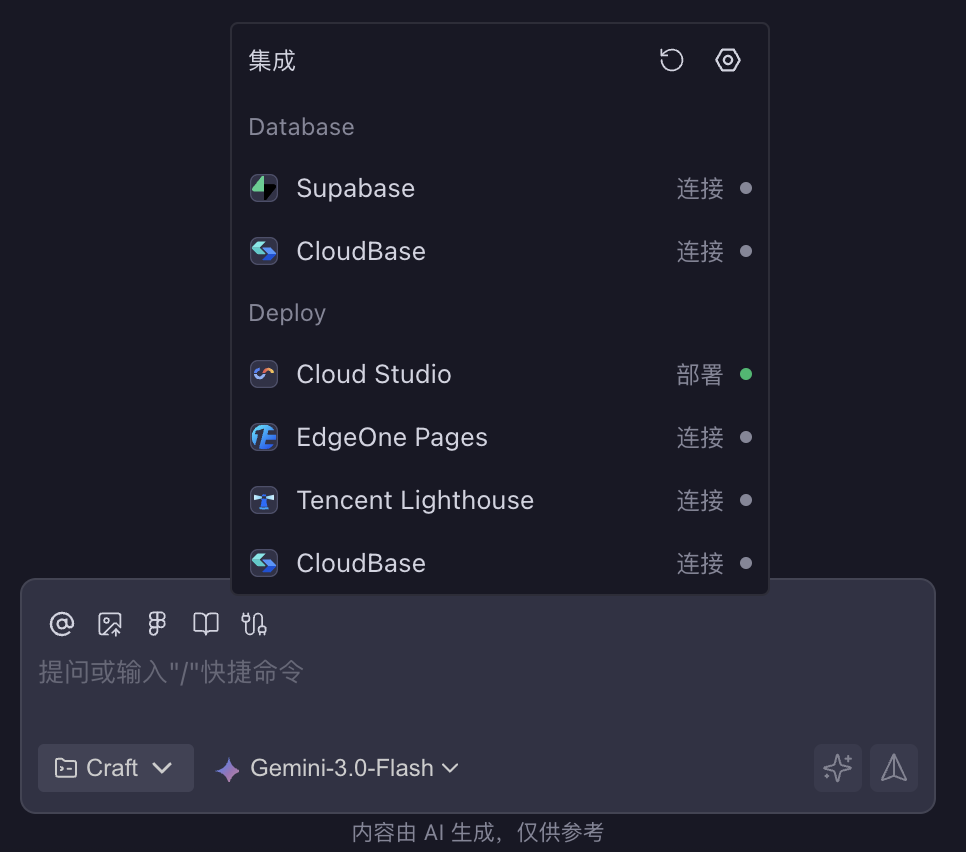
Task: Click Cloud Studio green status indicator
Action: (746, 373)
